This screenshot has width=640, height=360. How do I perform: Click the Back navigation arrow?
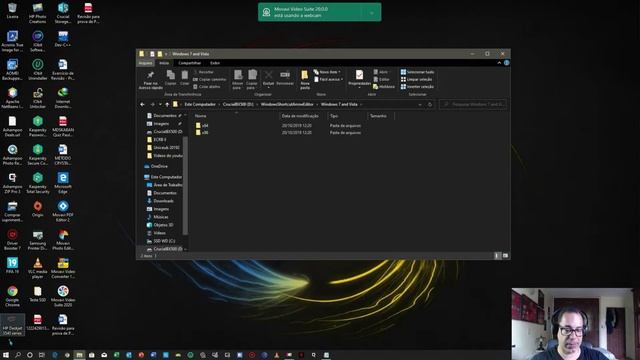click(142, 104)
